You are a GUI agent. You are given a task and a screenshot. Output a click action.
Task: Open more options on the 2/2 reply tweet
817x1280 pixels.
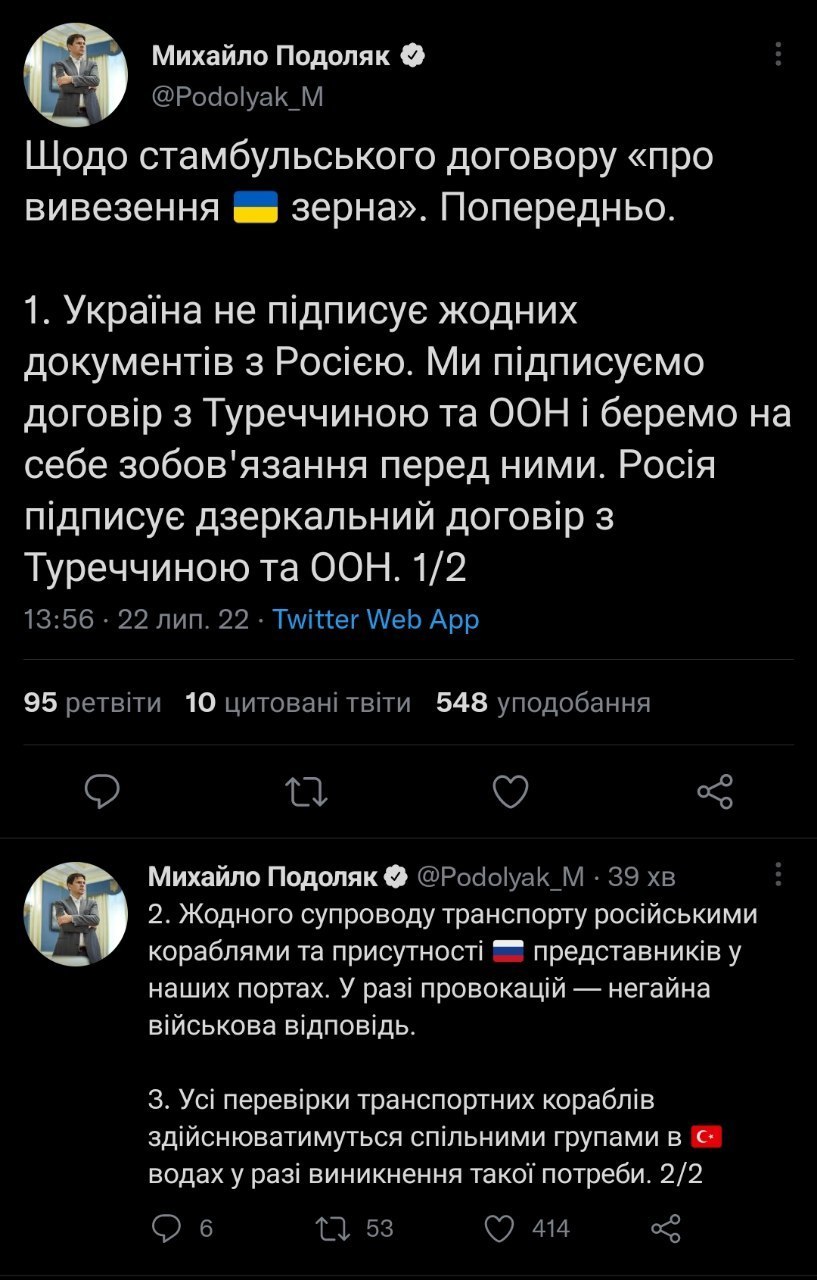[779, 876]
